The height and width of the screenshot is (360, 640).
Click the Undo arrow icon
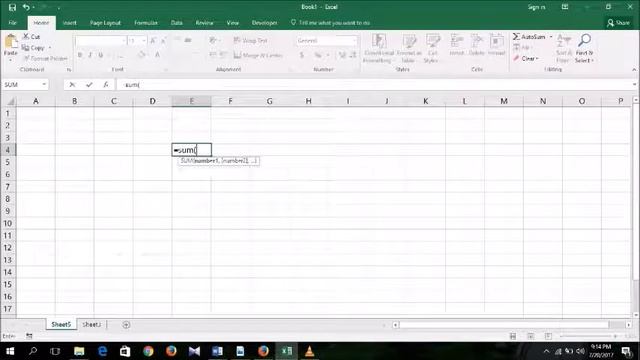(26, 7)
